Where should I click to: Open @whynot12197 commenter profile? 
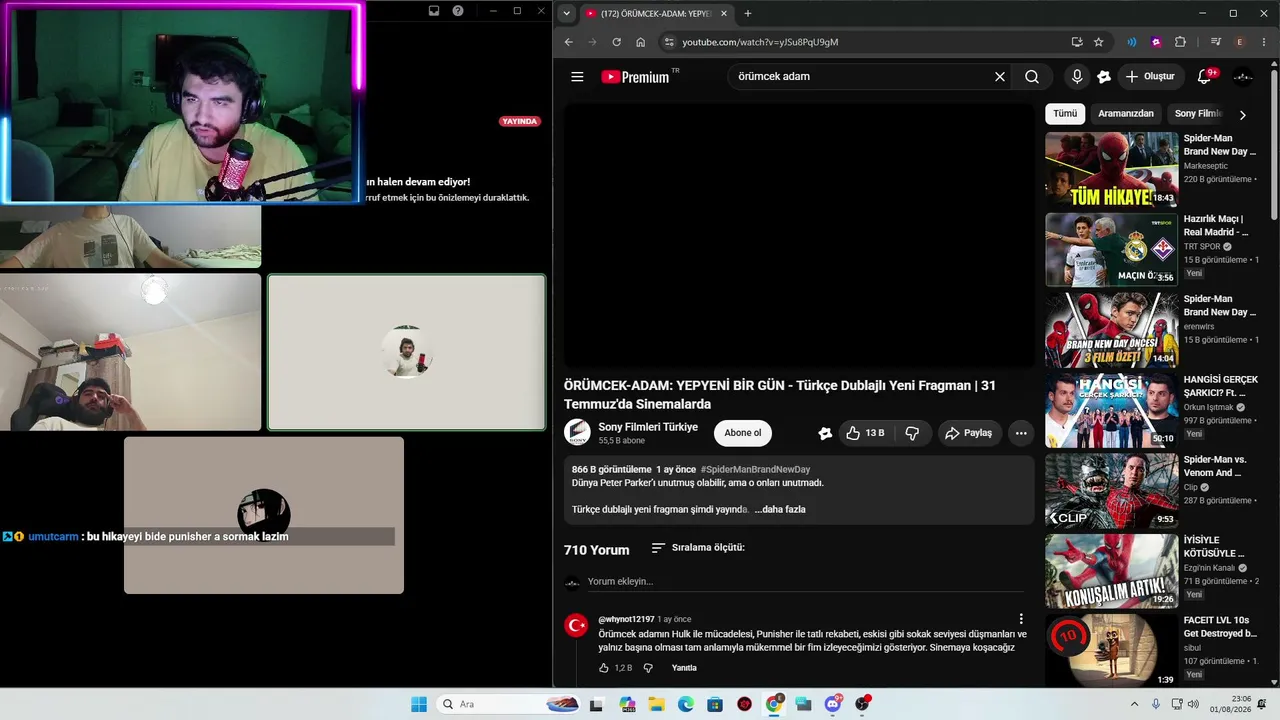626,619
